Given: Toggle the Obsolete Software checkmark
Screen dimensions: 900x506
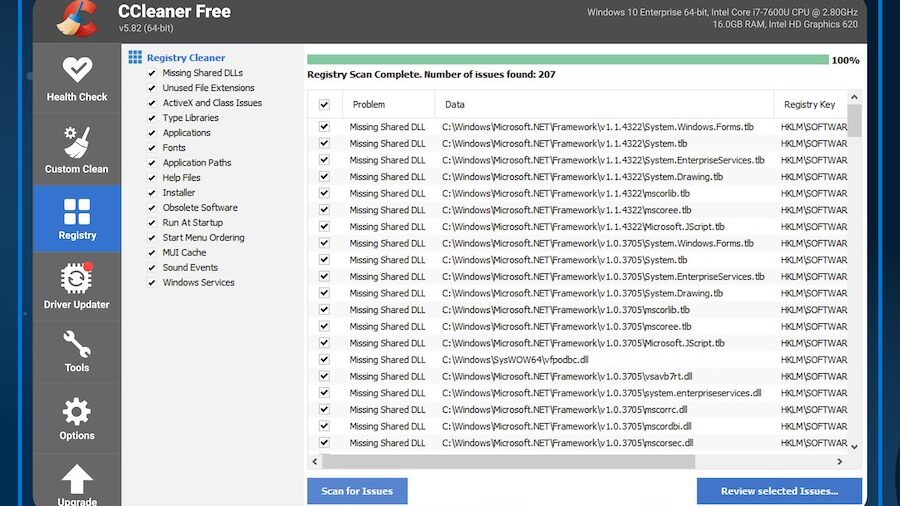Looking at the screenshot, I should [151, 208].
